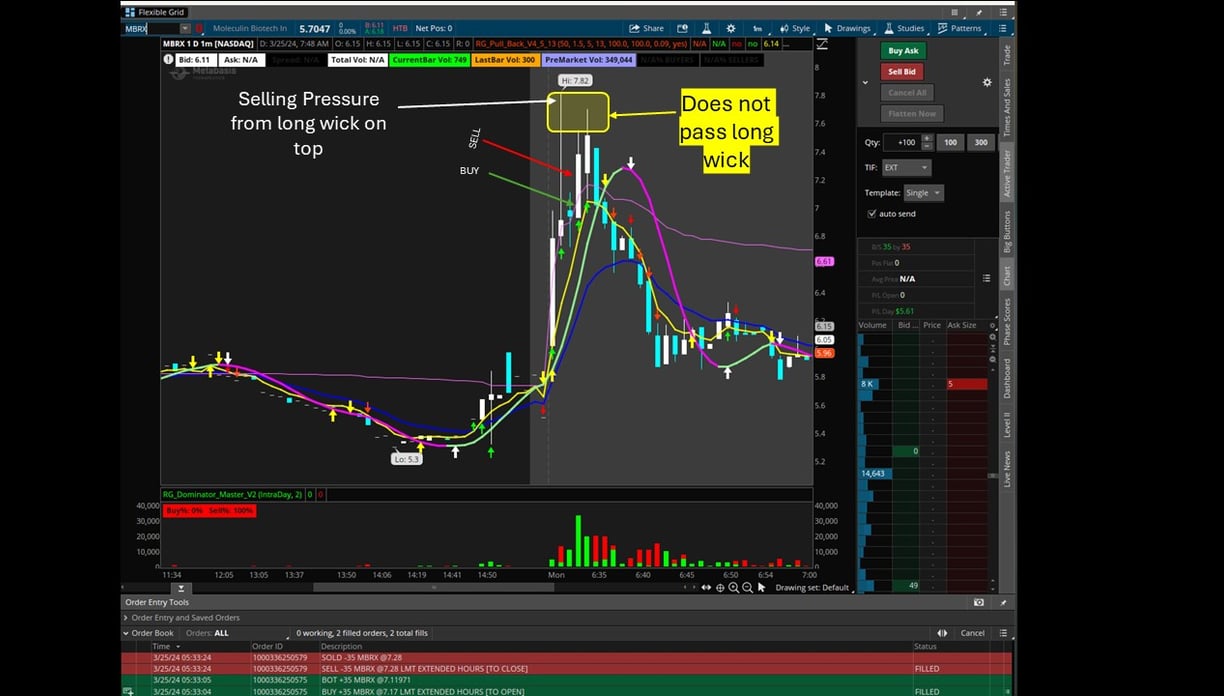
Task: Click the pan arrows tool below chart
Action: [706, 588]
